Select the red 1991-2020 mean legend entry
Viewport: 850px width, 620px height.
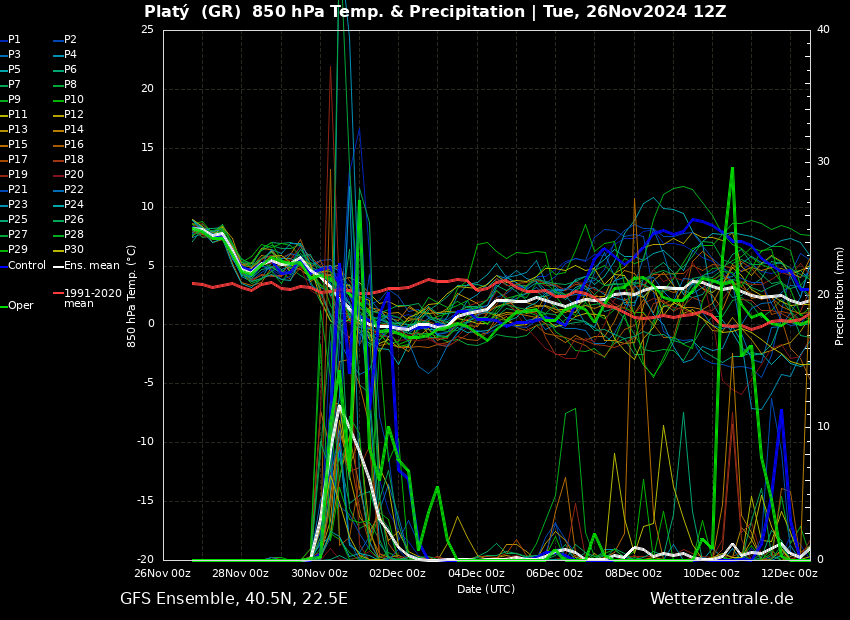[x=92, y=298]
